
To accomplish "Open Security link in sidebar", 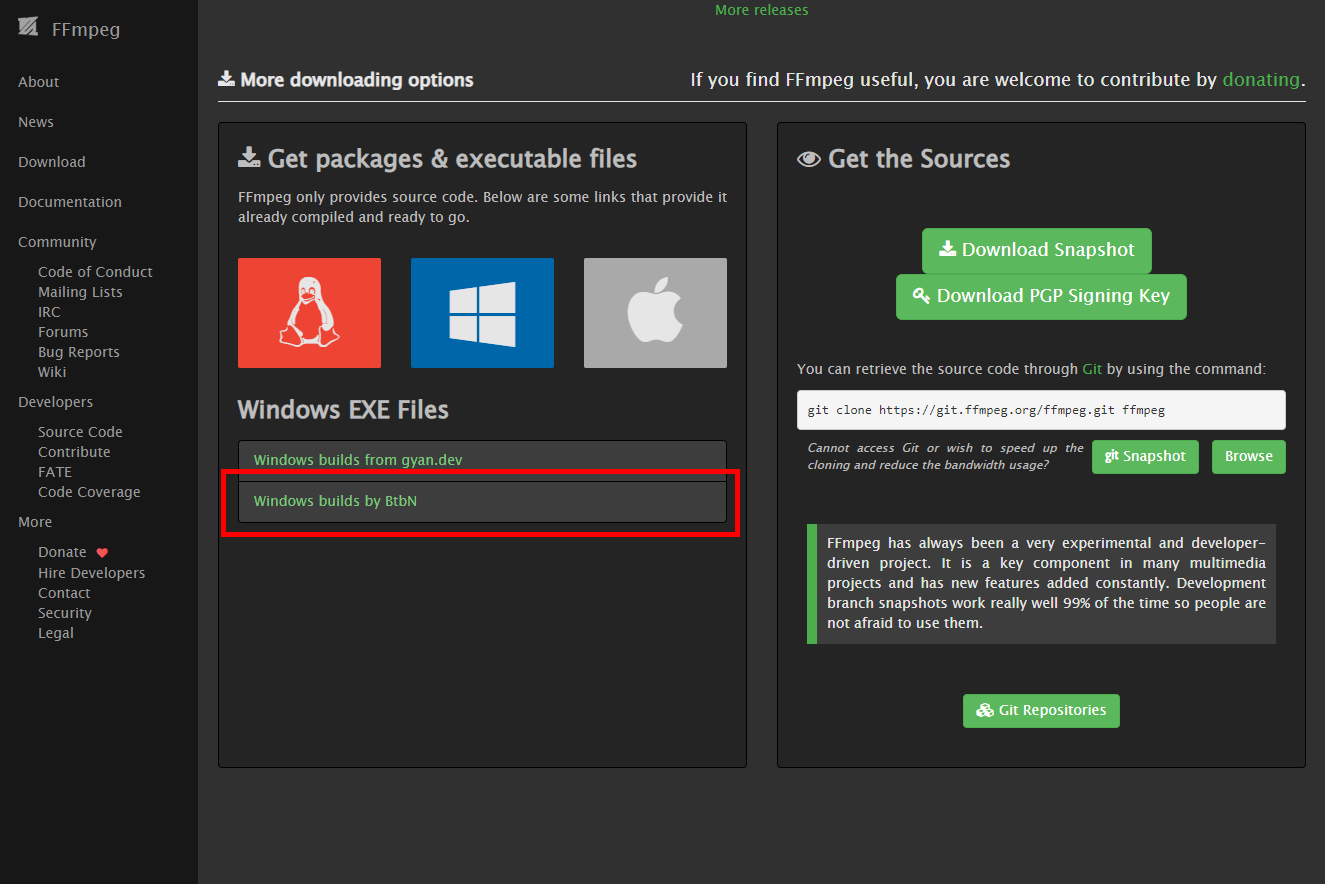I will (65, 613).
